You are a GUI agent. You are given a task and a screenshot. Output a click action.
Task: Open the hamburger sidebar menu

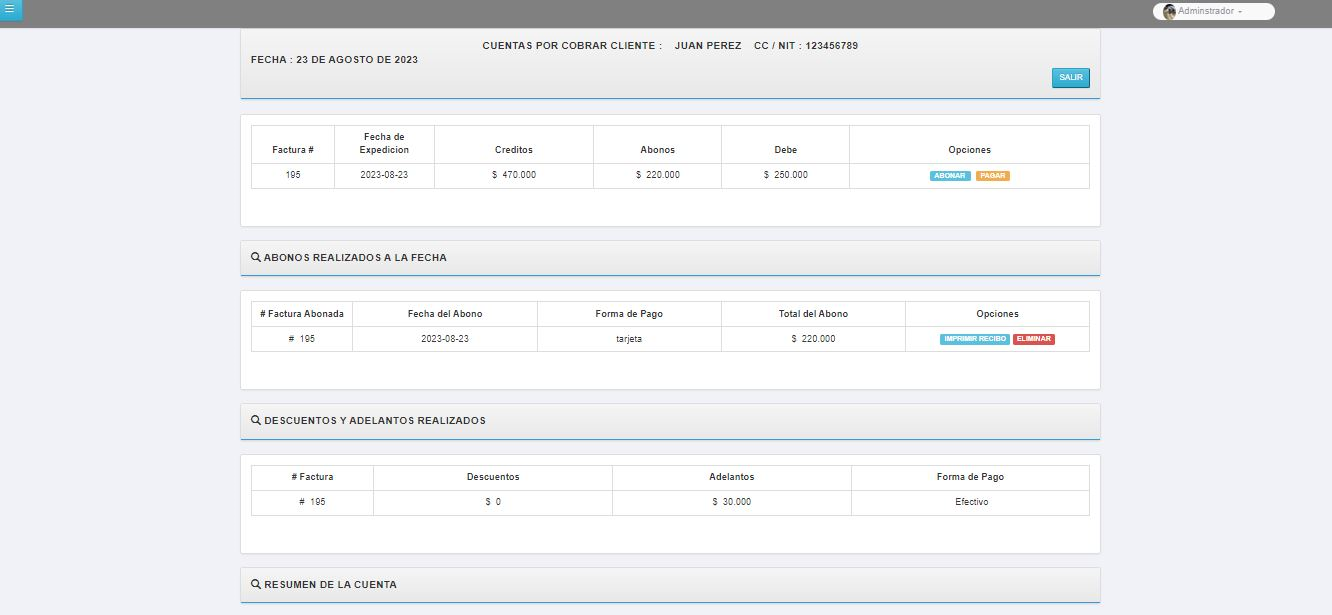(10, 10)
